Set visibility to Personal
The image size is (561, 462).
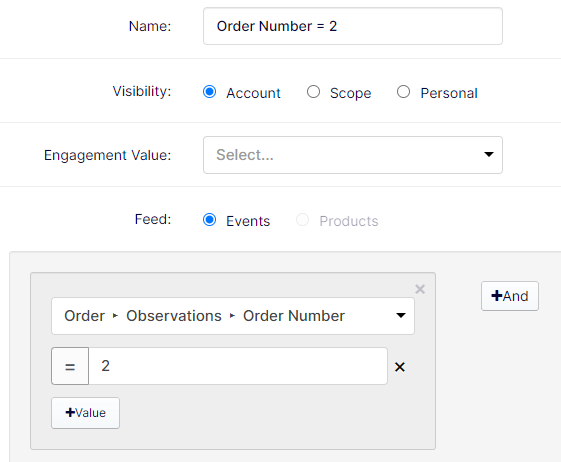pyautogui.click(x=403, y=92)
